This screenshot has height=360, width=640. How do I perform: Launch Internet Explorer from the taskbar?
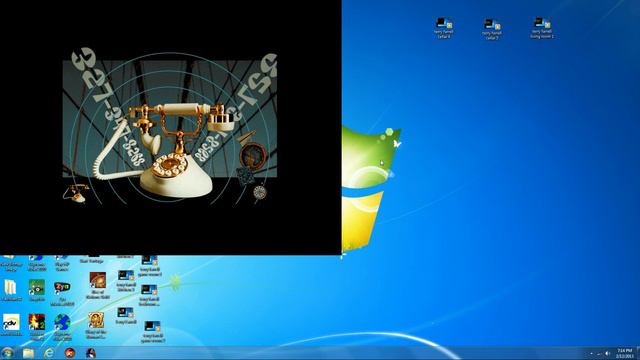coord(49,353)
